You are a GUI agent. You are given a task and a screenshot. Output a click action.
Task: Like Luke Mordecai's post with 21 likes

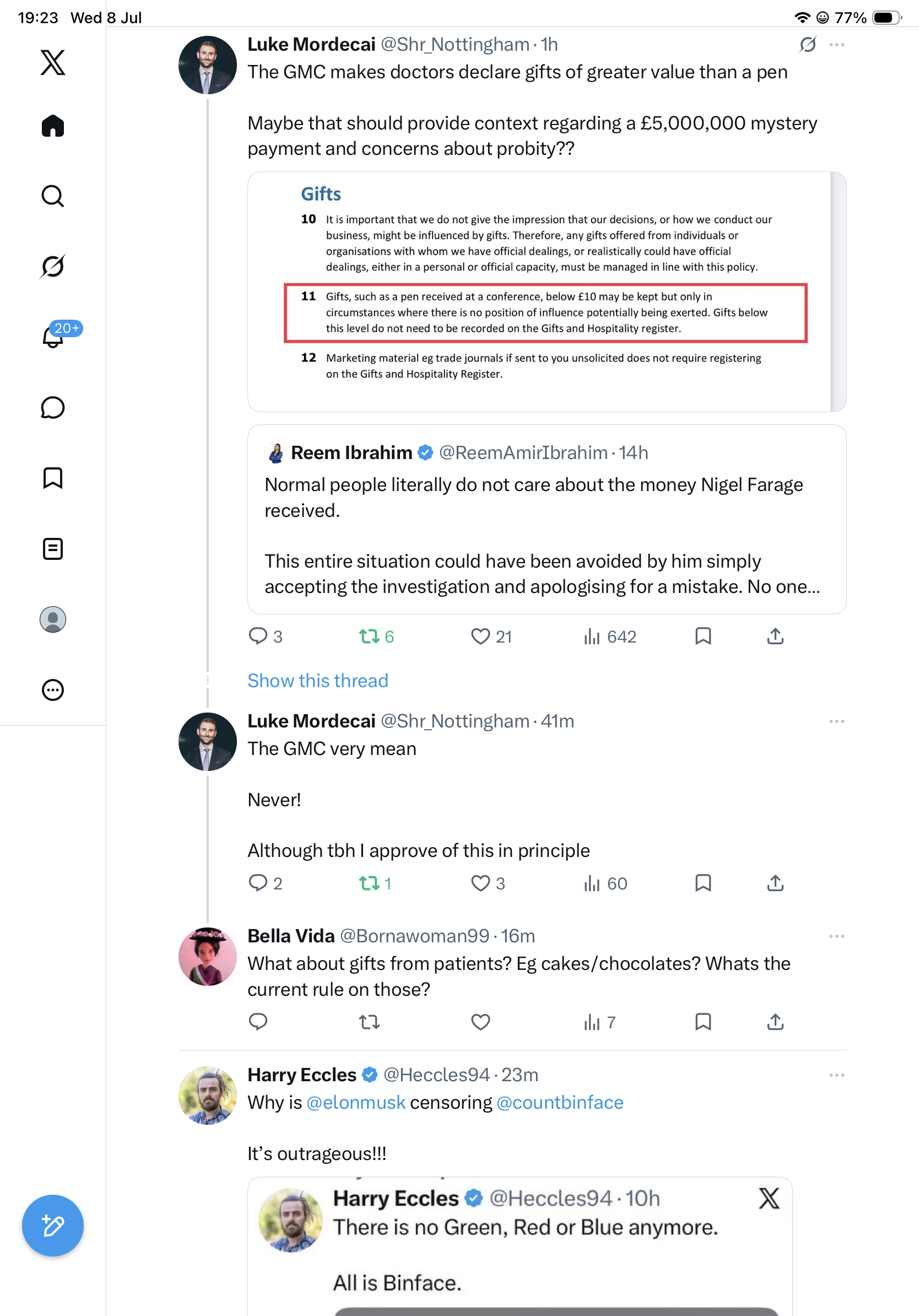click(x=491, y=636)
